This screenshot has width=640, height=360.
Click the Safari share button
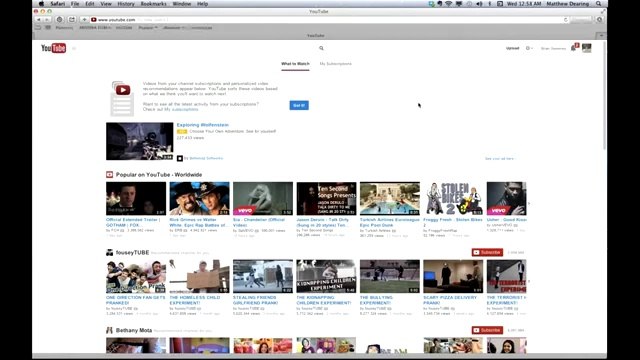click(72, 20)
